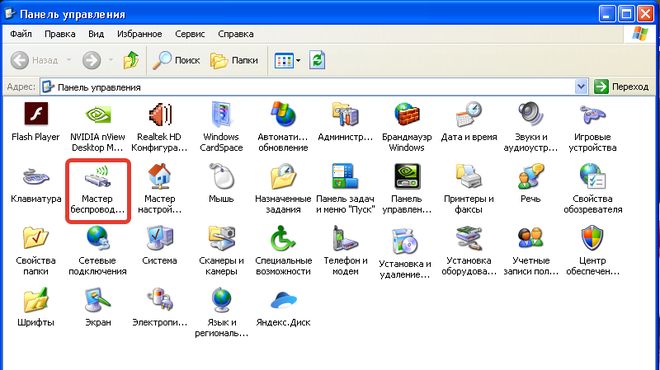Viewport: 660px width, 370px height.
Task: Open the Вид menu
Action: click(x=96, y=34)
